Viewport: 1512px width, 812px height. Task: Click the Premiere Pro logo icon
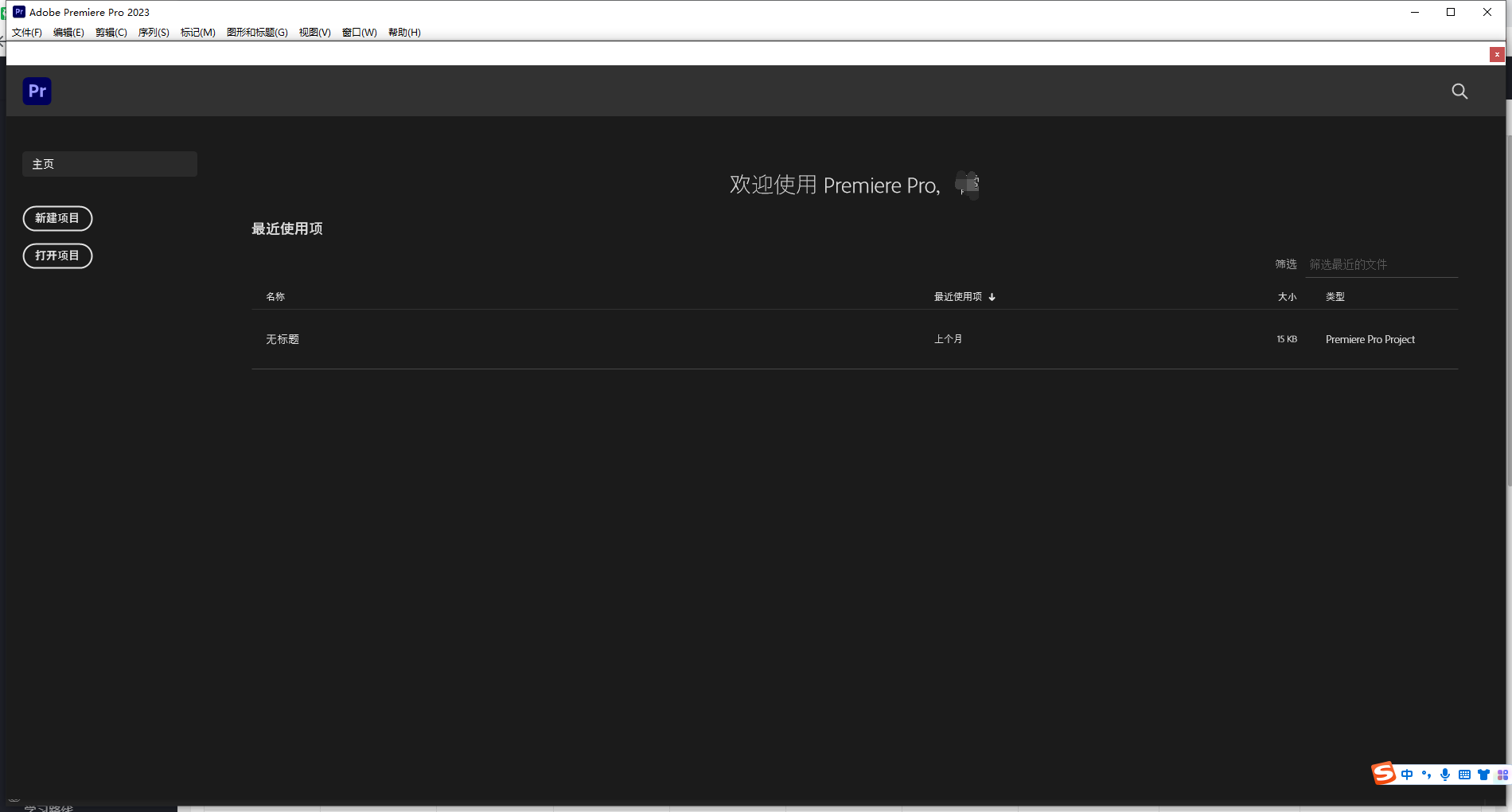[x=37, y=92]
